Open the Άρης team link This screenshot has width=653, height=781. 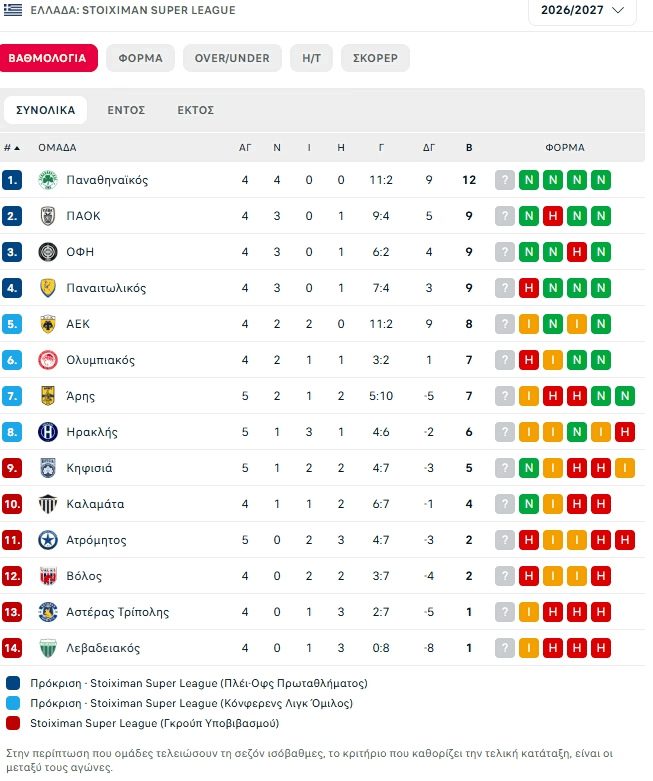(80, 396)
